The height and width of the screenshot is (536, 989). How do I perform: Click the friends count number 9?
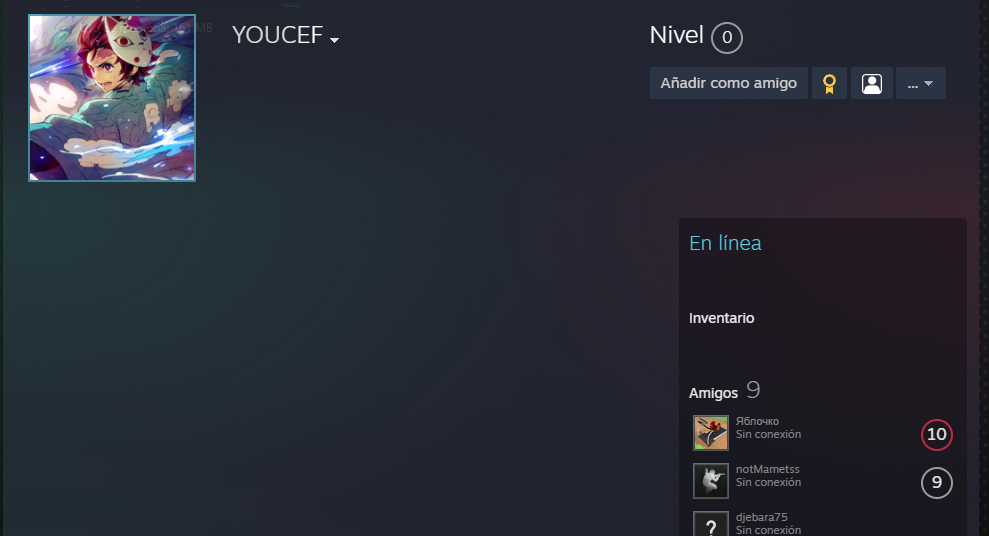(753, 390)
